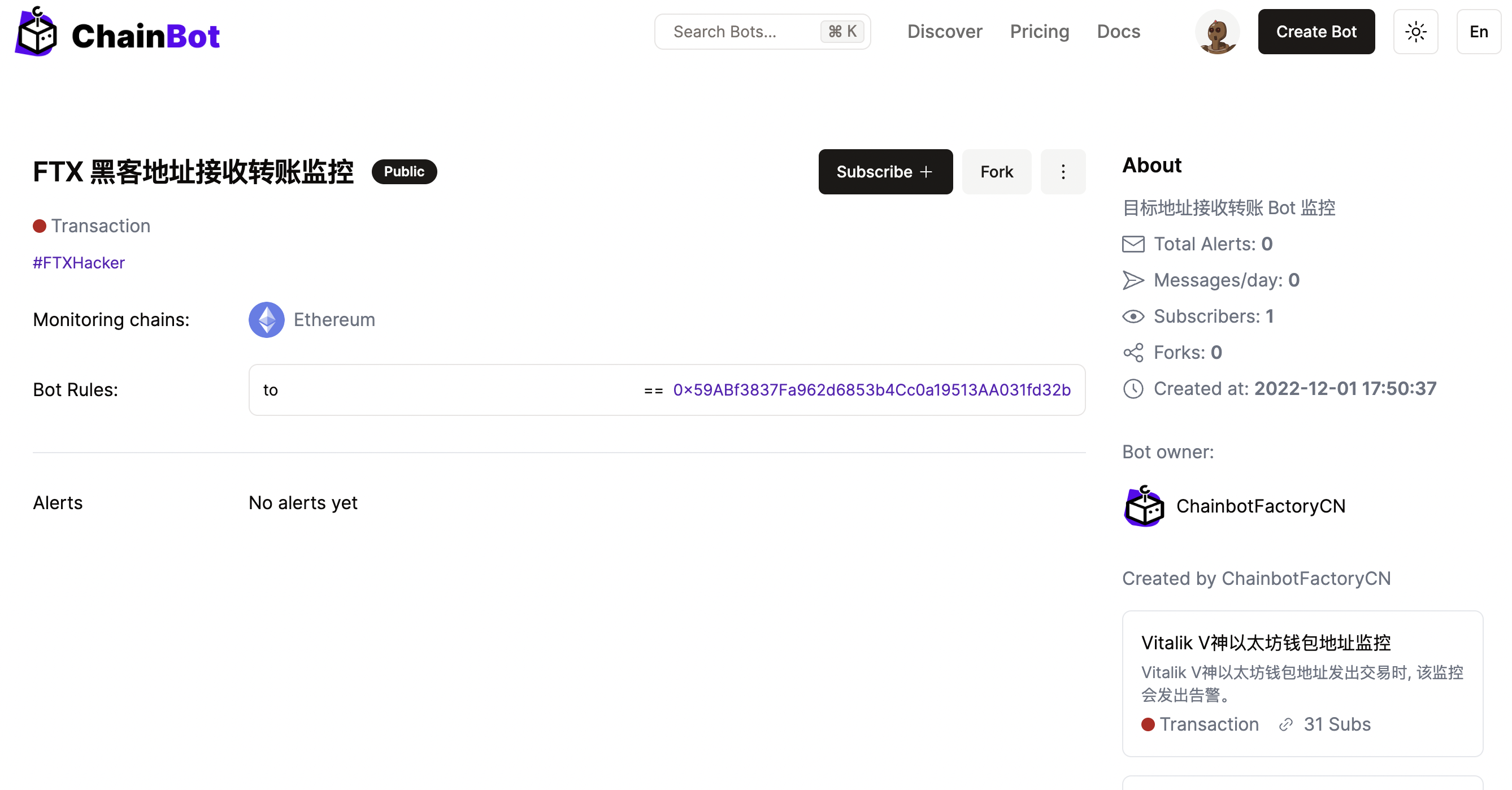
Task: Fork this bot
Action: click(996, 172)
